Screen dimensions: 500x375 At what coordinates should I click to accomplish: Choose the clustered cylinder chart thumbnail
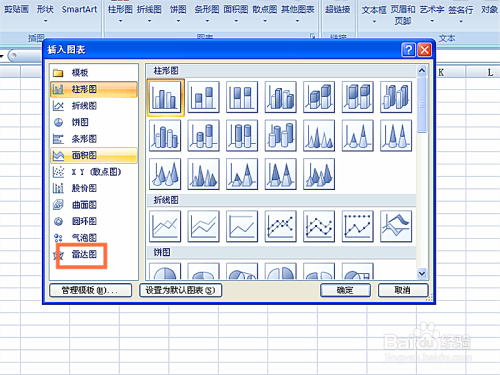click(x=165, y=136)
